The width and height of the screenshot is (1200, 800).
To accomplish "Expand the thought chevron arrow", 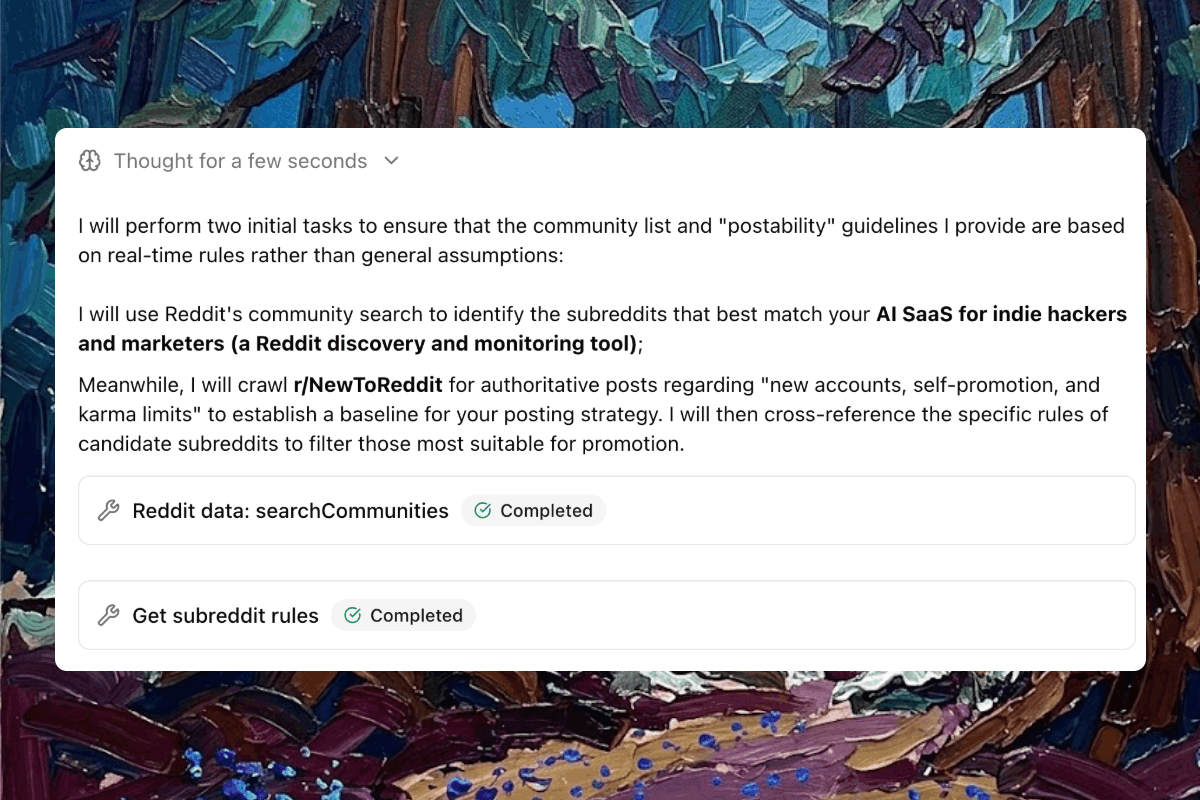I will [x=392, y=161].
